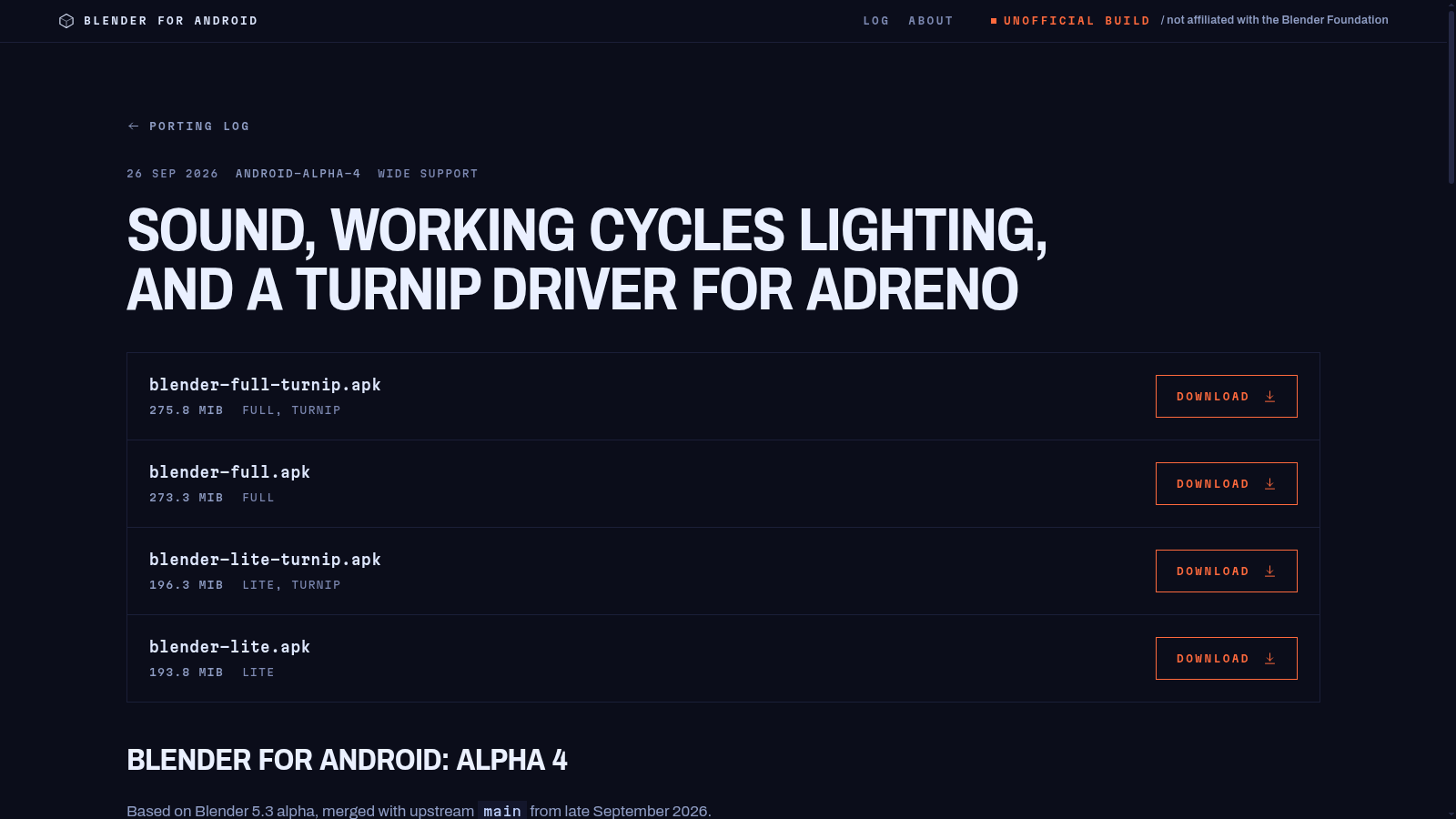The image size is (1456, 819).
Task: Click the inline 'main' code label
Action: [x=502, y=811]
